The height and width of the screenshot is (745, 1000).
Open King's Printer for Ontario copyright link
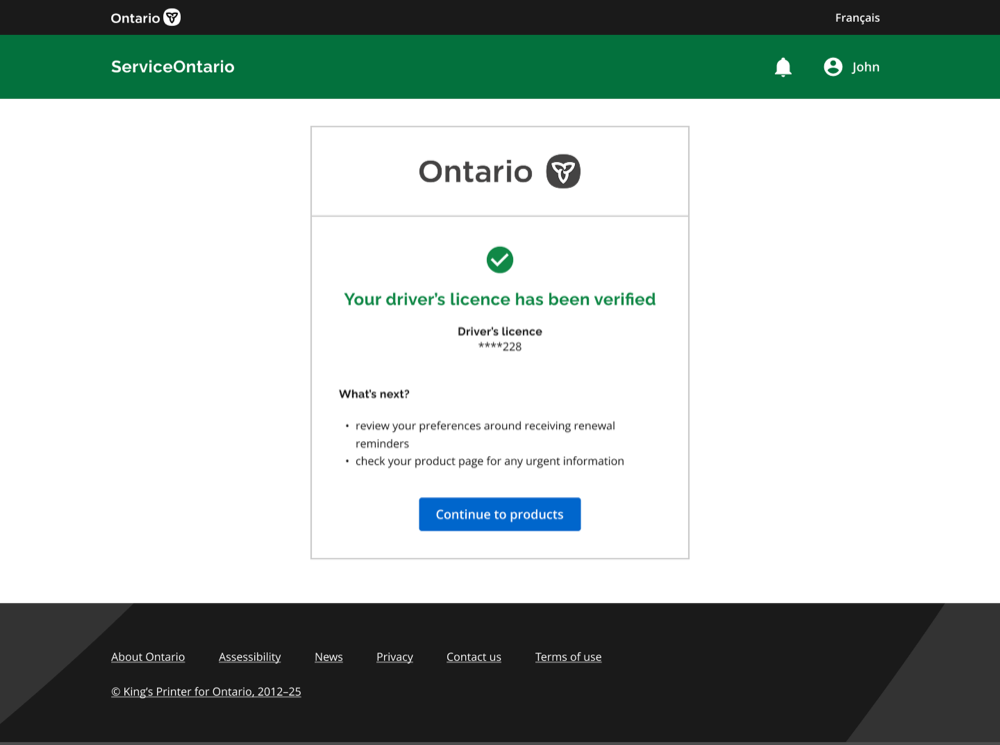pyautogui.click(x=206, y=691)
